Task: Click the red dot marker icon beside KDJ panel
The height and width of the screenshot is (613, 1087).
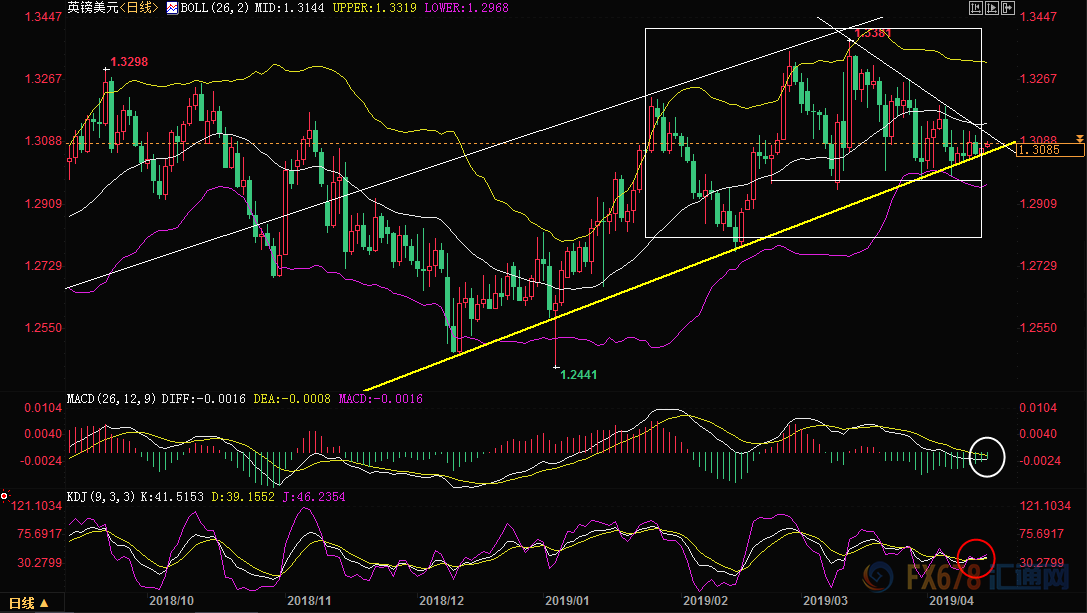Action: pyautogui.click(x=5, y=496)
